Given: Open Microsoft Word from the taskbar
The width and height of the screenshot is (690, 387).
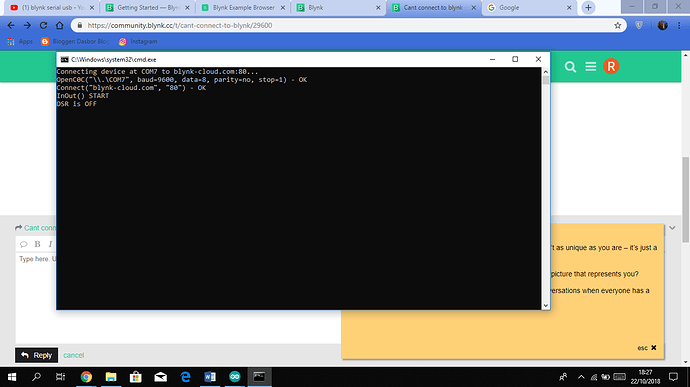Looking at the screenshot, I should (210, 377).
